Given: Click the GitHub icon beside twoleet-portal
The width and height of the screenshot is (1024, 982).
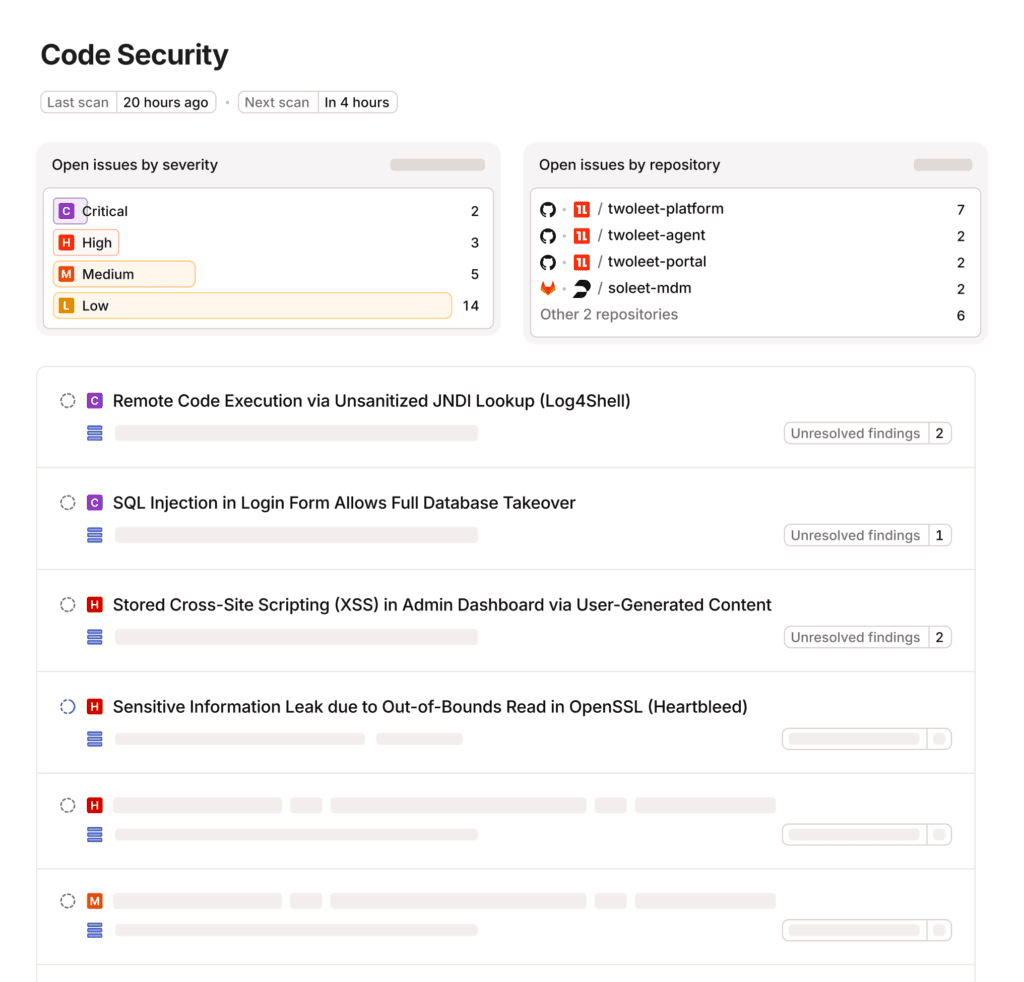Looking at the screenshot, I should 548,262.
